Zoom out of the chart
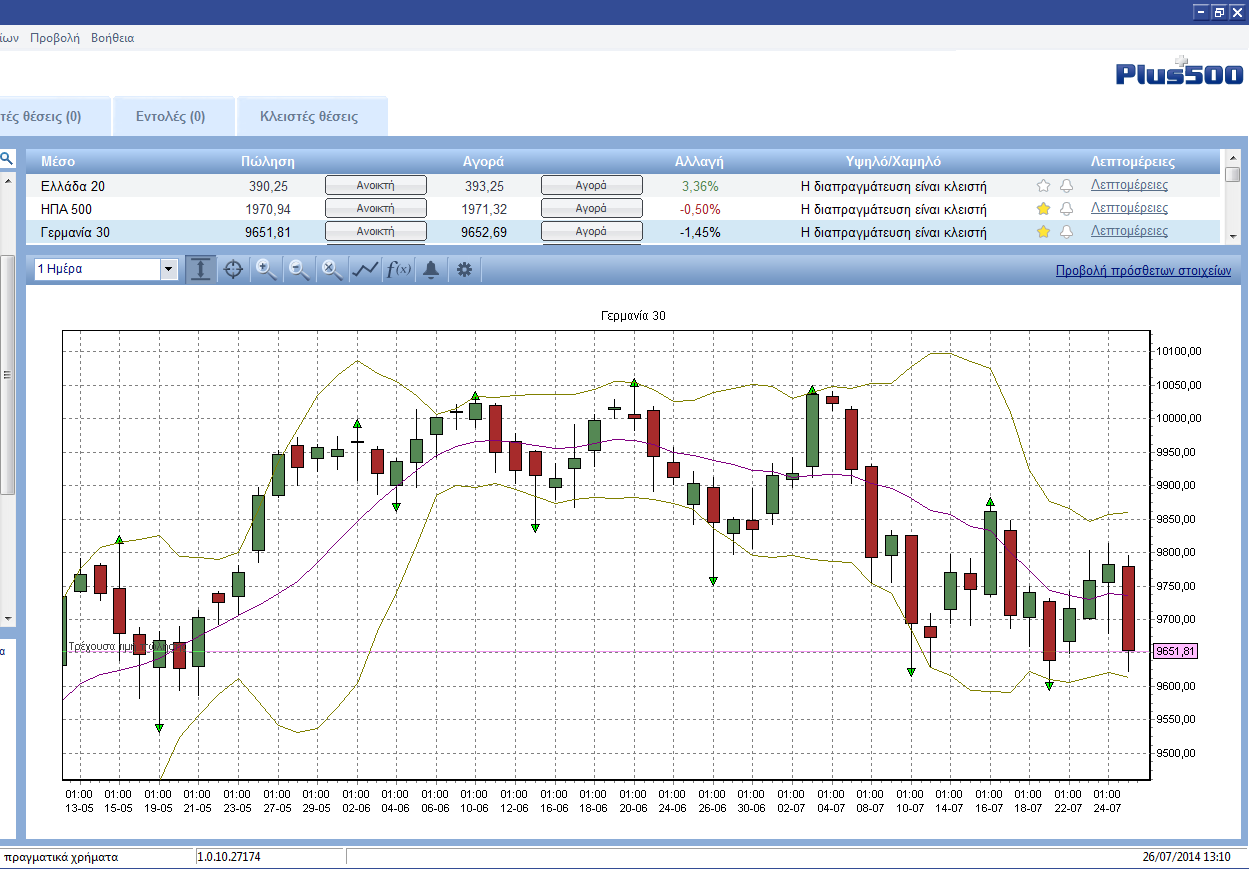Screen dimensions: 1249x869 click(299, 270)
